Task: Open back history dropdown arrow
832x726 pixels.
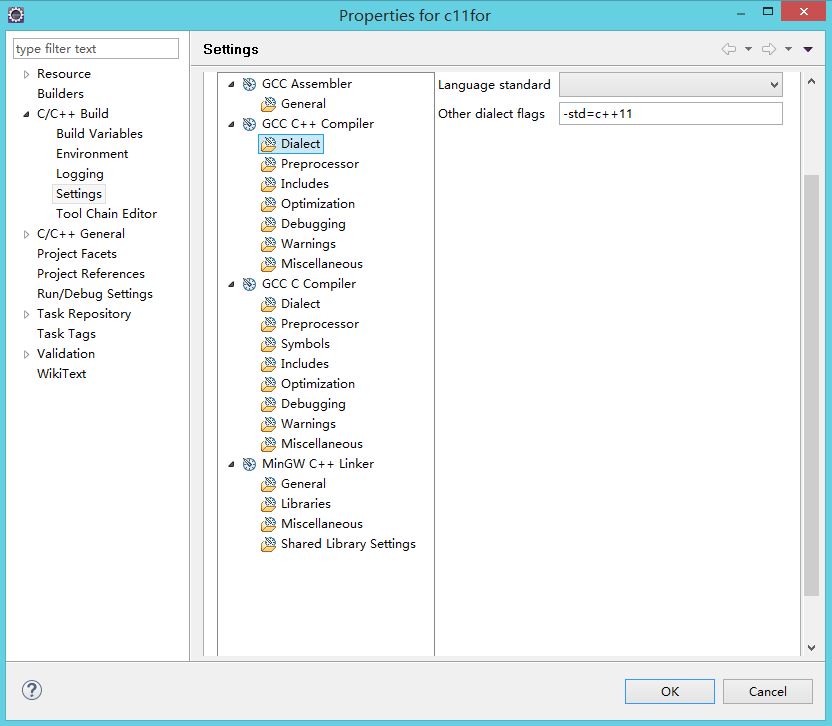Action: [x=748, y=49]
